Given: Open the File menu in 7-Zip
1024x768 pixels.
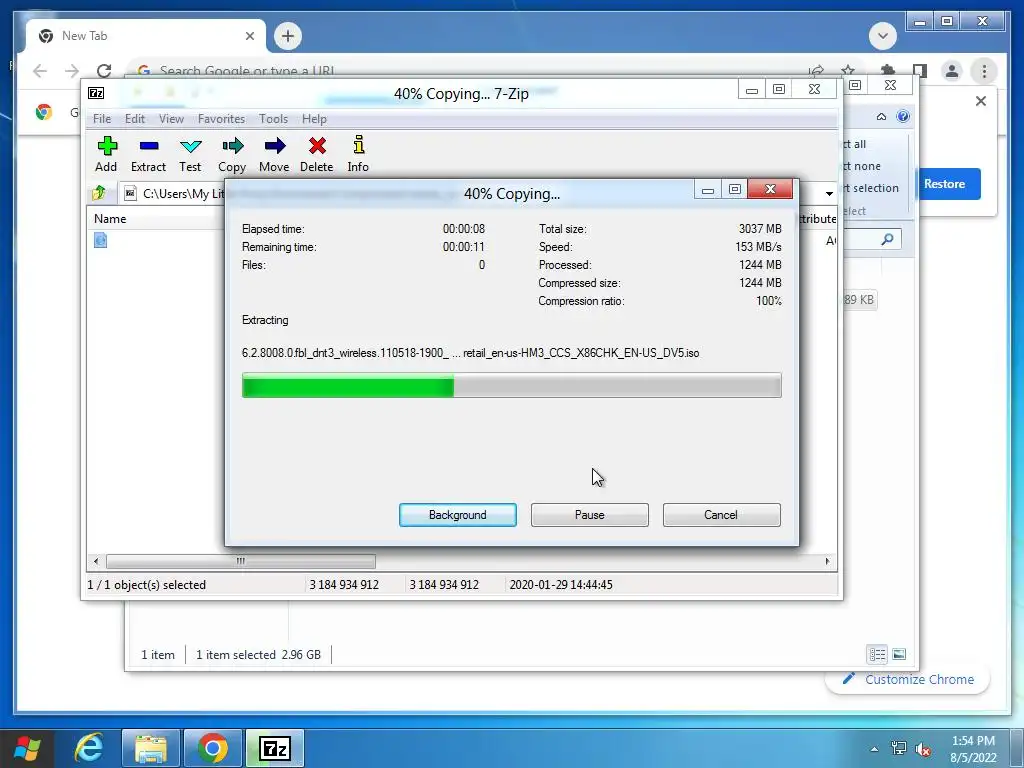Looking at the screenshot, I should click(x=102, y=119).
